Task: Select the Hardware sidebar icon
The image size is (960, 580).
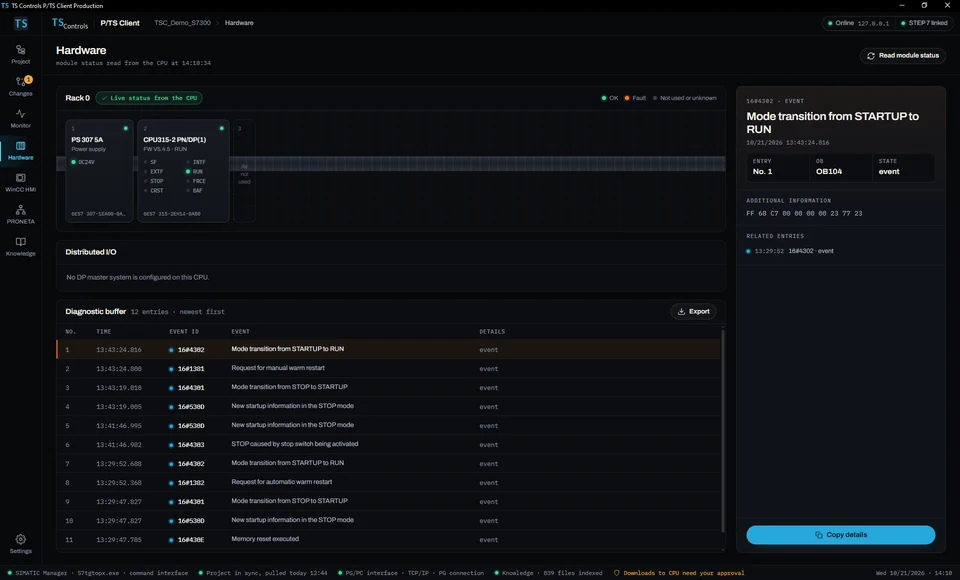Action: point(20,150)
